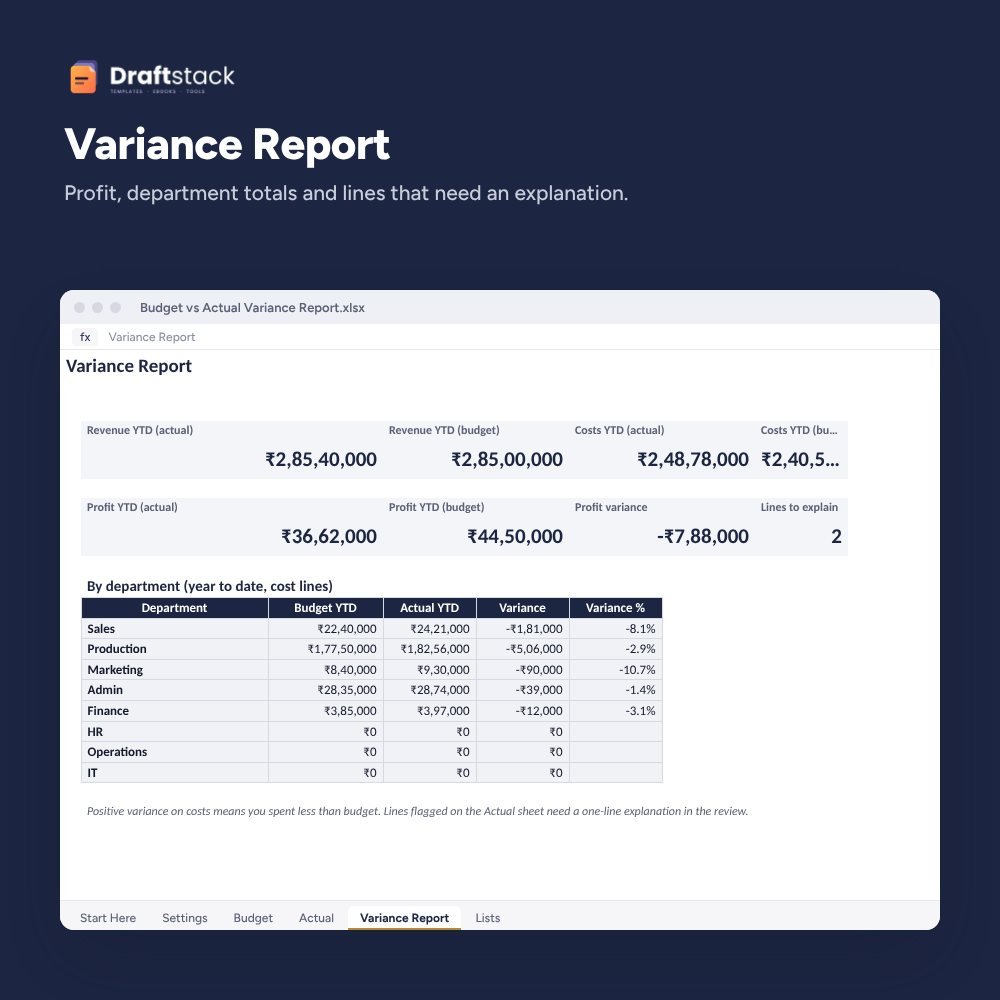Select the Admin department cell
The image size is (1000, 1000).
175,690
